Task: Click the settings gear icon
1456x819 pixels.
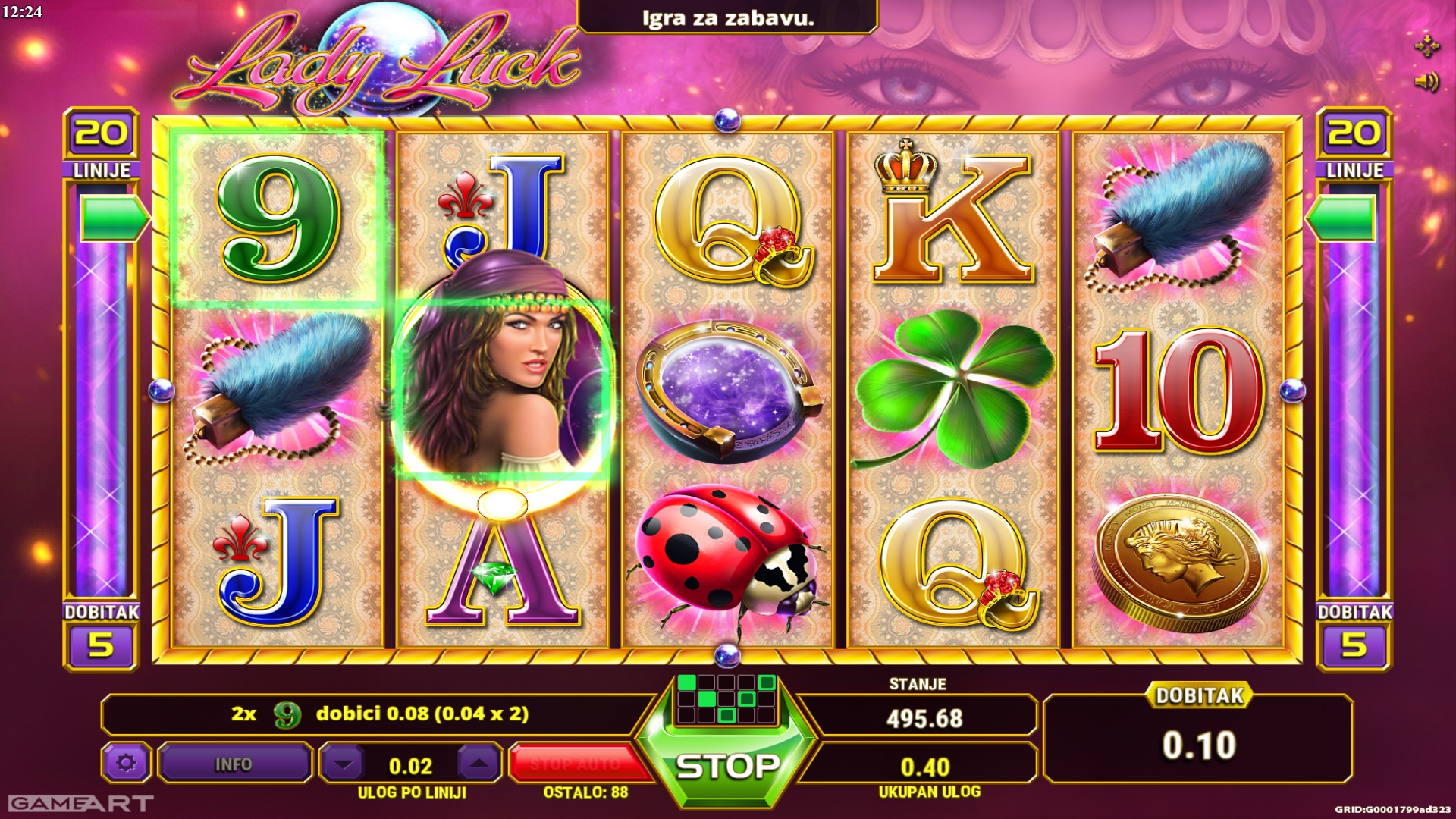Action: [x=127, y=763]
